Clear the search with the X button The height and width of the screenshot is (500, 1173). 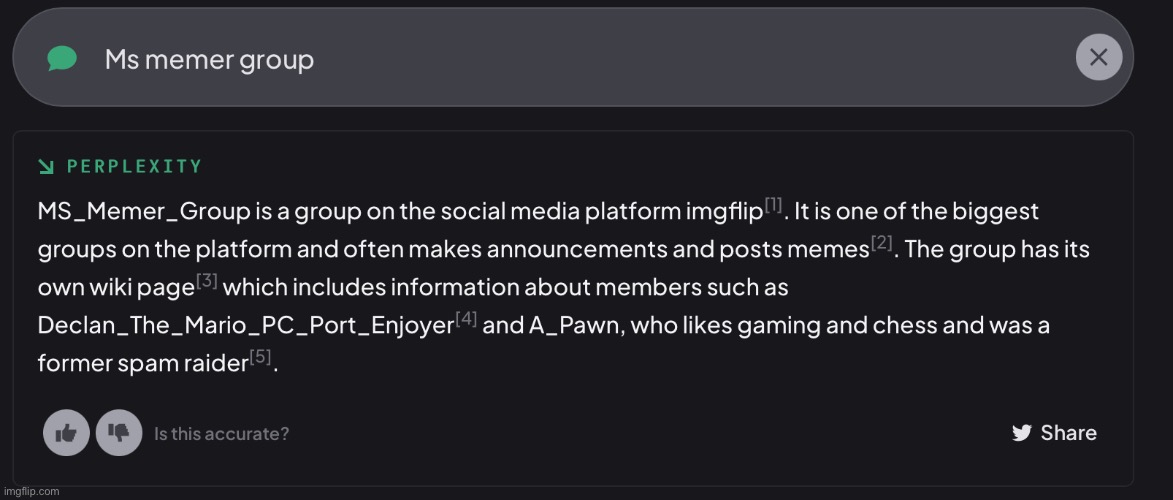tap(1098, 58)
